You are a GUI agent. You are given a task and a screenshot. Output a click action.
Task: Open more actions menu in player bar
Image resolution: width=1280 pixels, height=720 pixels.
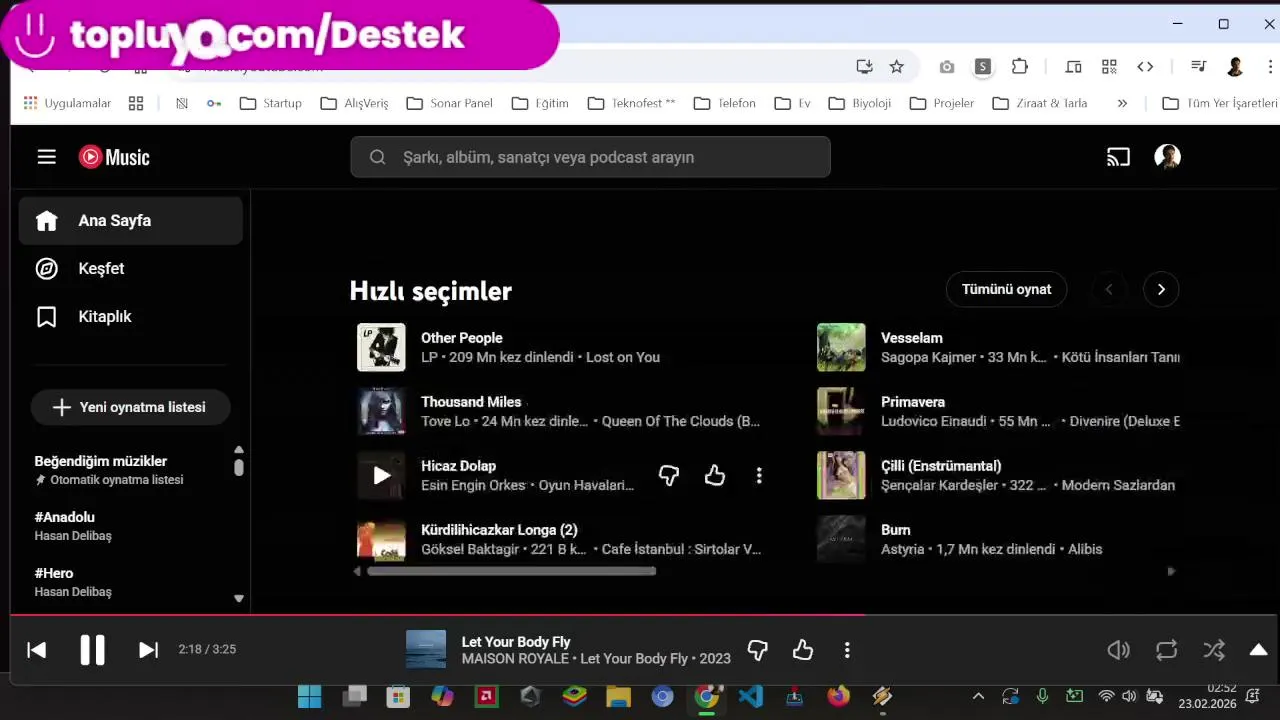tap(847, 650)
